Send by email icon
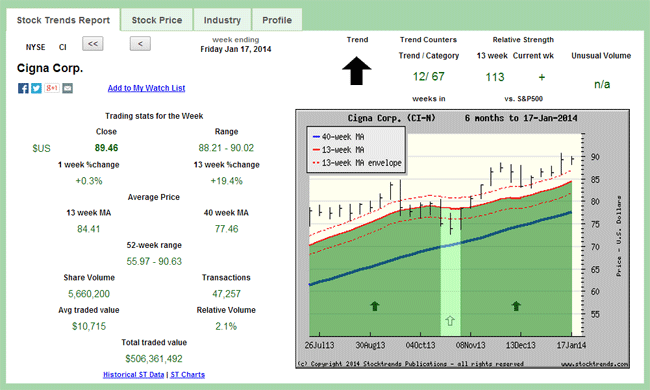The image size is (650, 390). coord(68,88)
